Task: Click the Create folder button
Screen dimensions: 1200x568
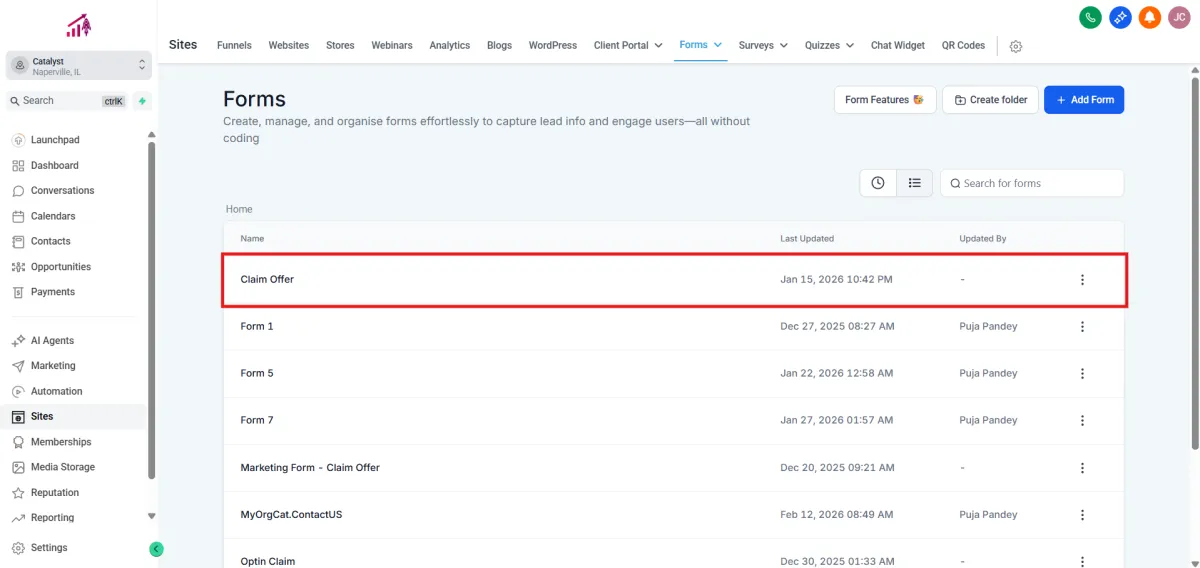Action: point(990,100)
